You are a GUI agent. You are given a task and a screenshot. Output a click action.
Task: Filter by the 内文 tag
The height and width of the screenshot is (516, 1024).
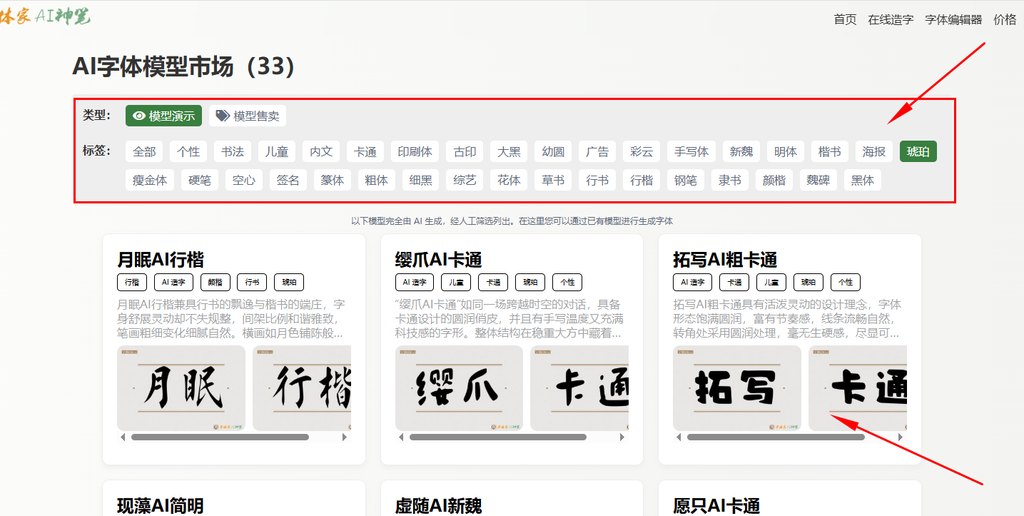321,152
